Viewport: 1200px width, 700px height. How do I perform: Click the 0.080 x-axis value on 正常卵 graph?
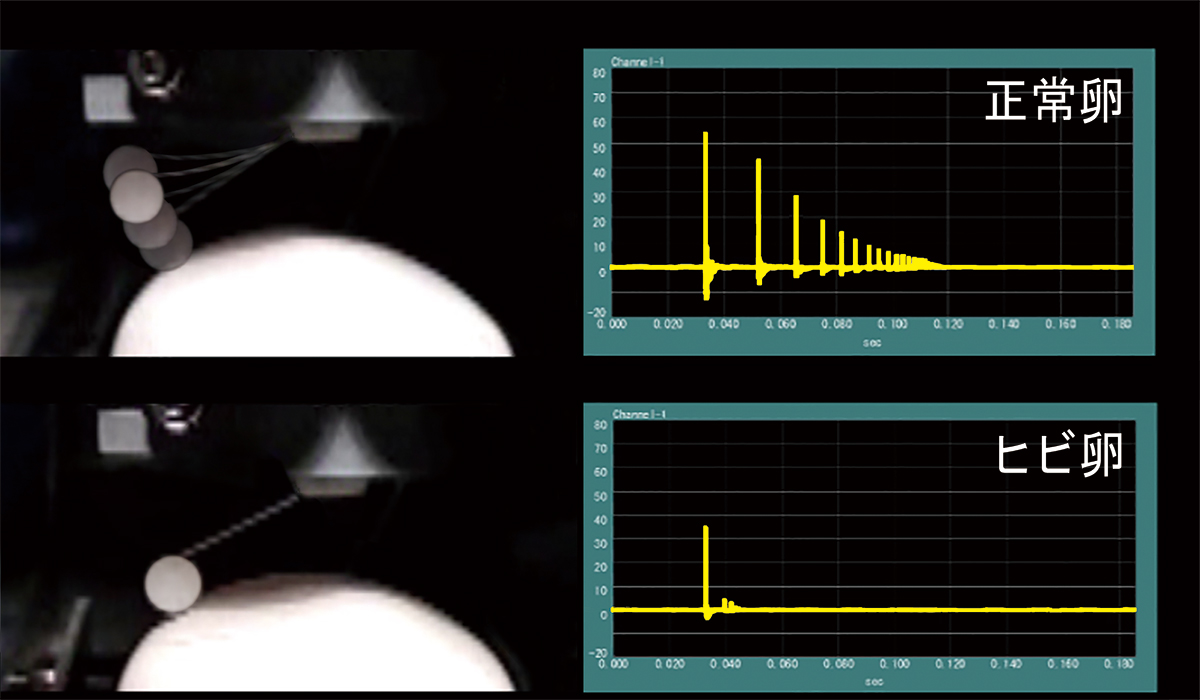point(838,324)
